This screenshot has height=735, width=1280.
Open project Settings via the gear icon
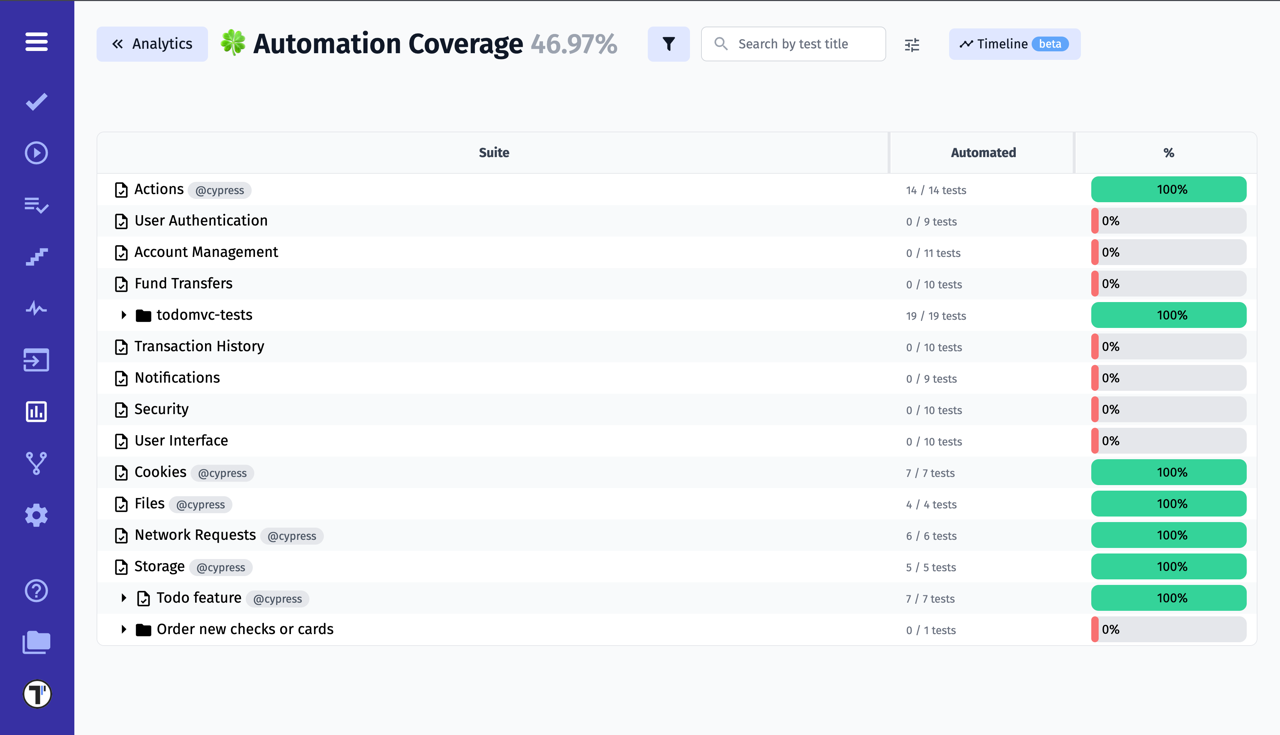coord(36,515)
